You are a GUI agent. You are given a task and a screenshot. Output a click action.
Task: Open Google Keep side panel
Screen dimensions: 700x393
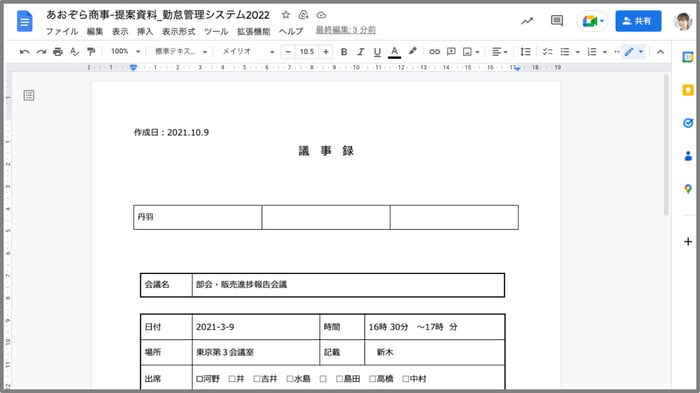click(688, 90)
